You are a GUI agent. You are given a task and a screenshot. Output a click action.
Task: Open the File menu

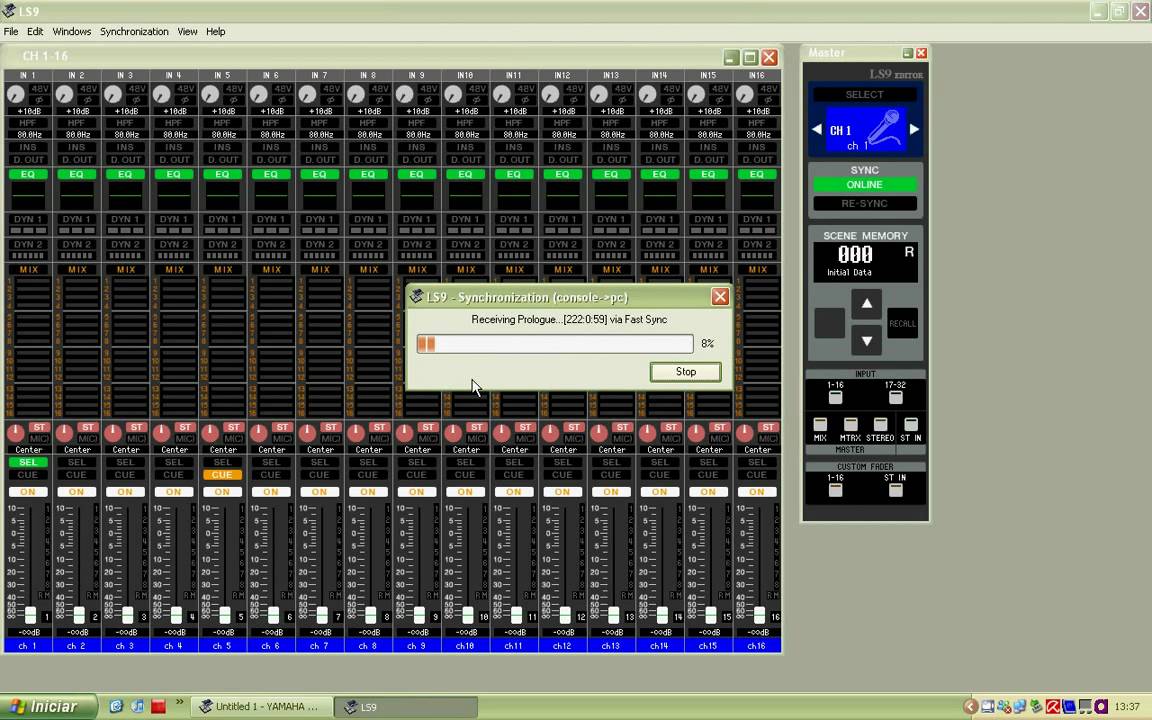(11, 32)
